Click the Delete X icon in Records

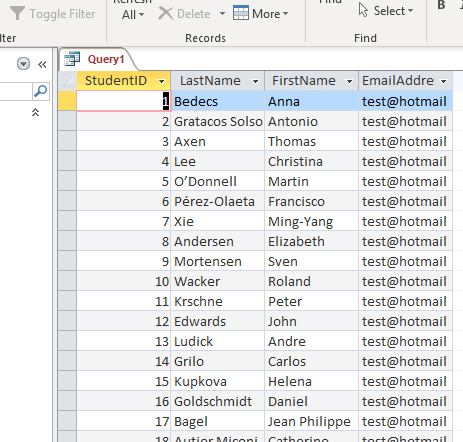pos(165,14)
